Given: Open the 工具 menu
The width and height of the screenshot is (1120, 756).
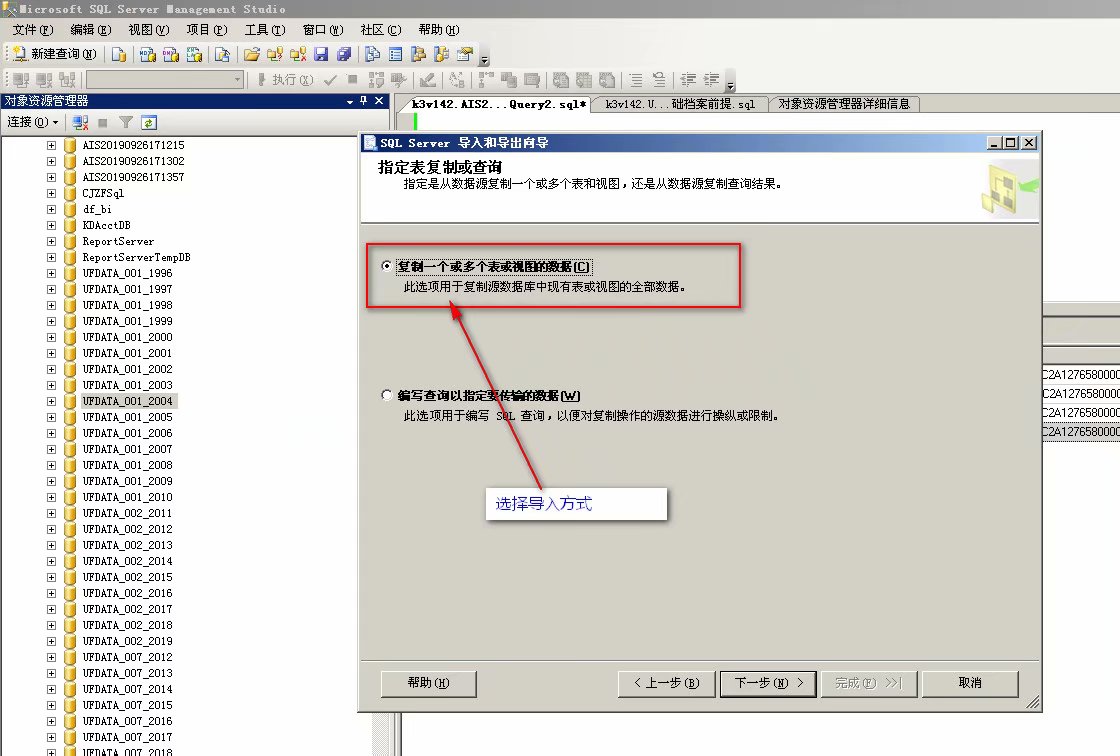Looking at the screenshot, I should click(x=264, y=30).
